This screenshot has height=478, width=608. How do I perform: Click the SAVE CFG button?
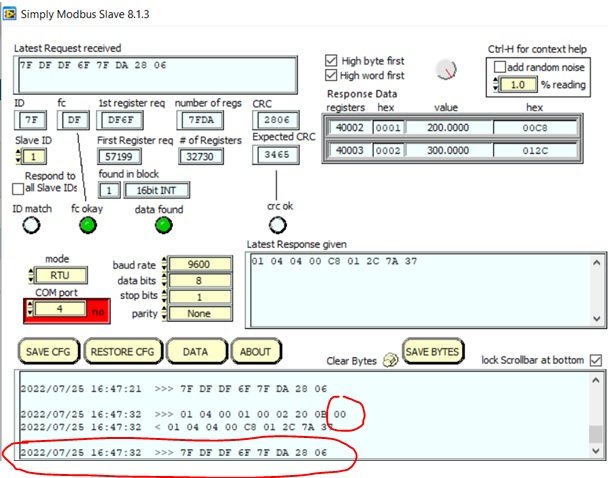[x=48, y=352]
